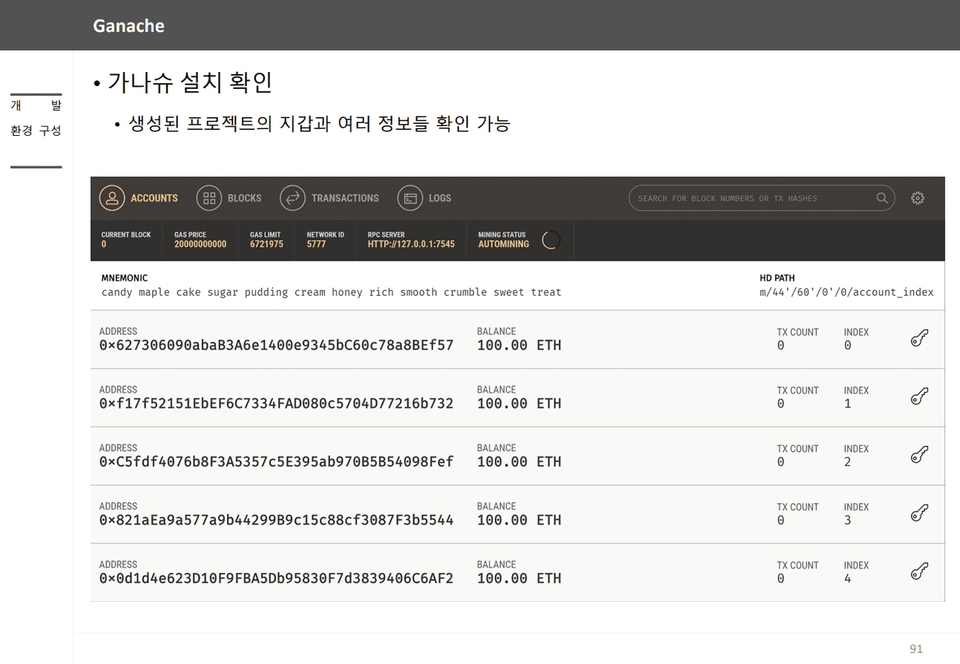The image size is (960, 664).
Task: Show private key for index 0 account
Action: click(920, 338)
